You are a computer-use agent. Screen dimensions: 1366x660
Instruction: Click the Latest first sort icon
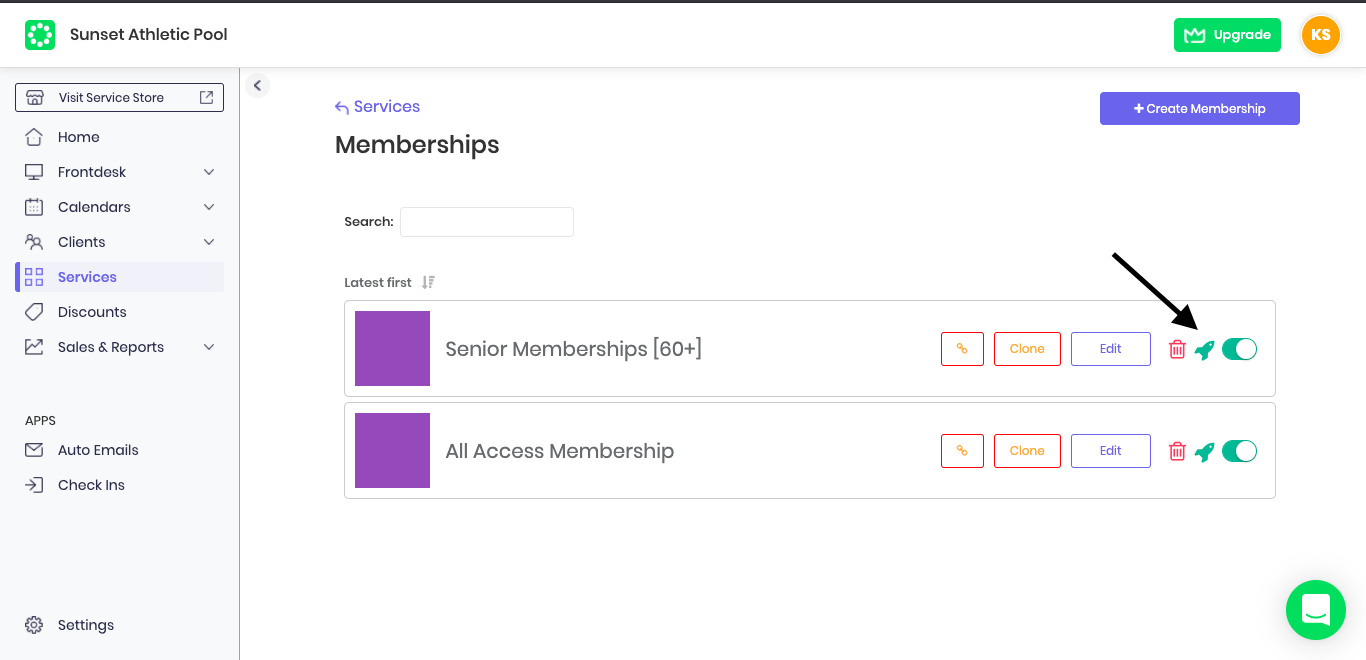coord(428,282)
